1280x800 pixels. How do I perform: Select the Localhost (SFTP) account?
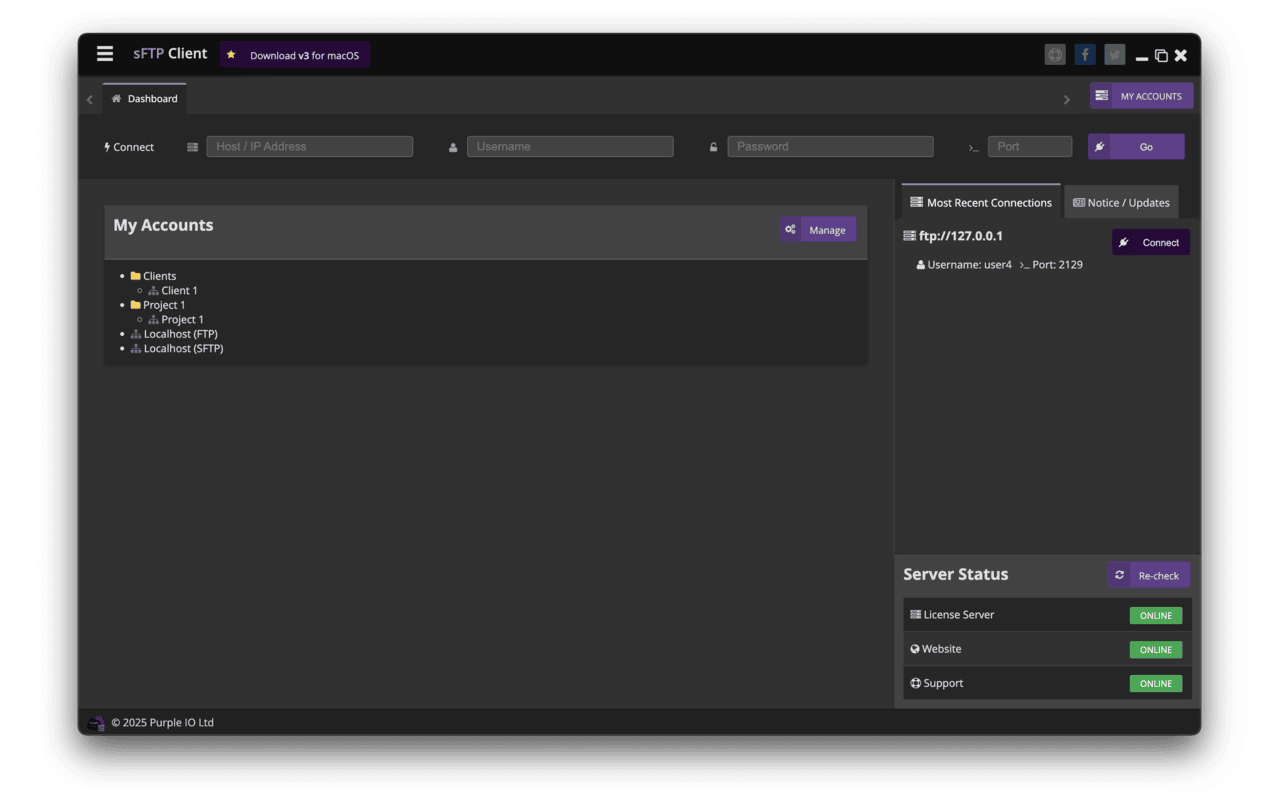(183, 348)
